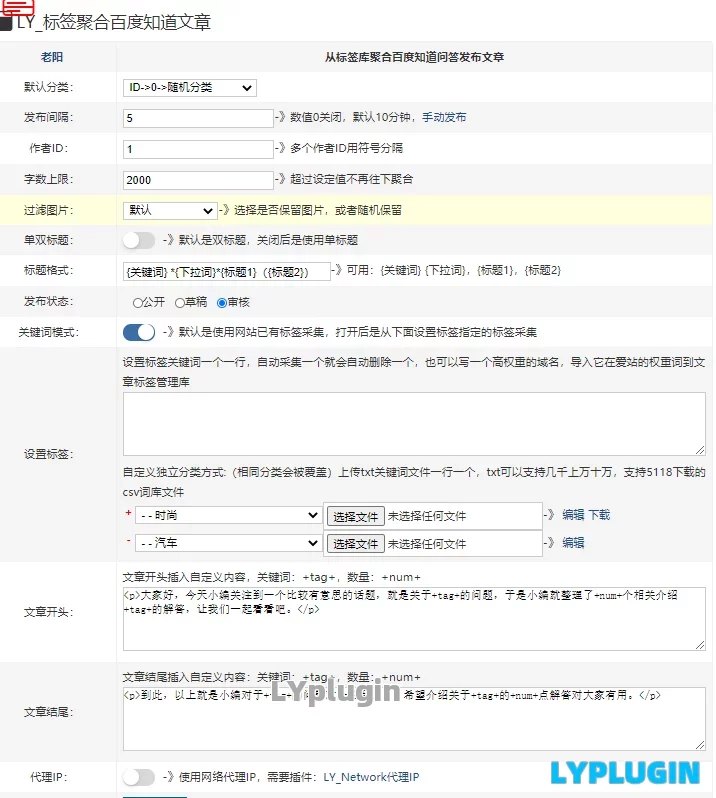716x798 pixels.
Task: Focus the word limit field showing 2000
Action: [x=198, y=180]
